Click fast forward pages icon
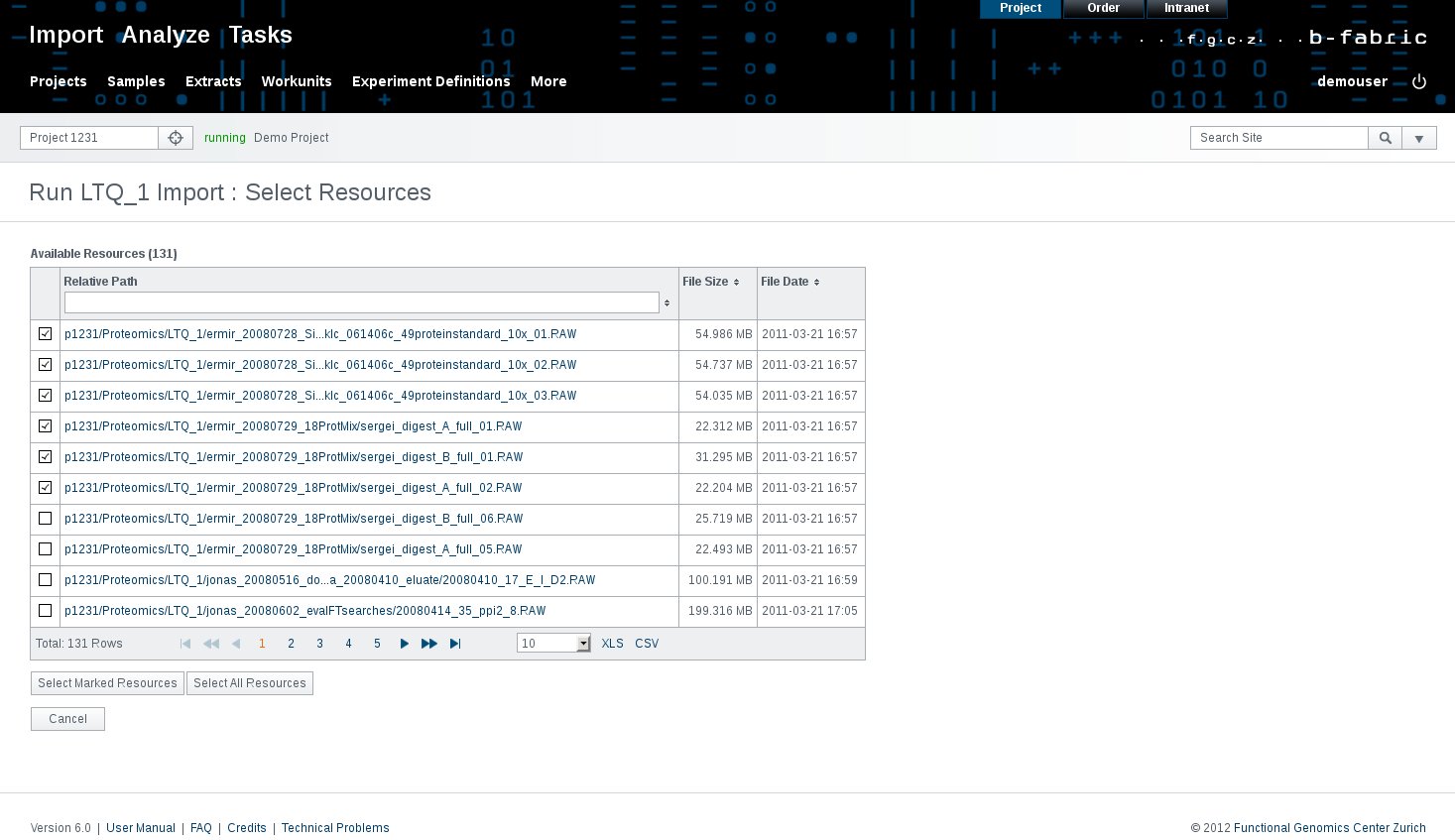This screenshot has height=840, width=1455. tap(428, 644)
